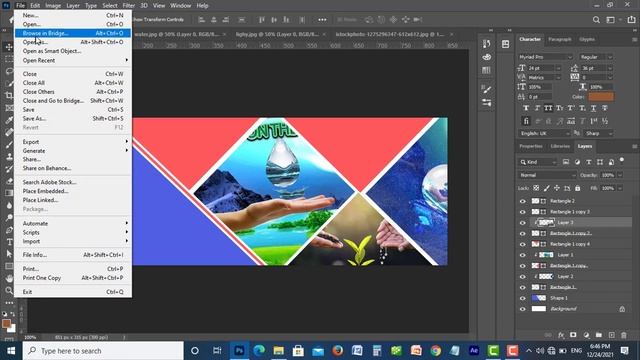Select the Frame tool

[9, 108]
